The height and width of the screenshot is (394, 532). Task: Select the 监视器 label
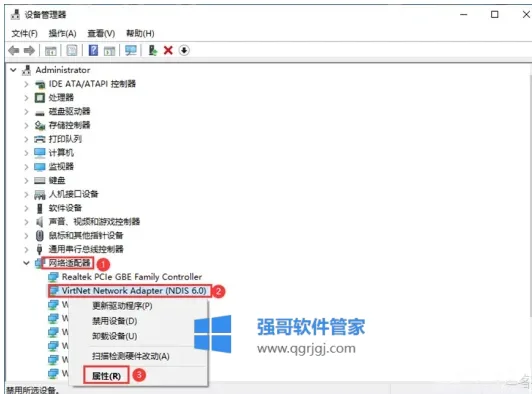coord(61,167)
